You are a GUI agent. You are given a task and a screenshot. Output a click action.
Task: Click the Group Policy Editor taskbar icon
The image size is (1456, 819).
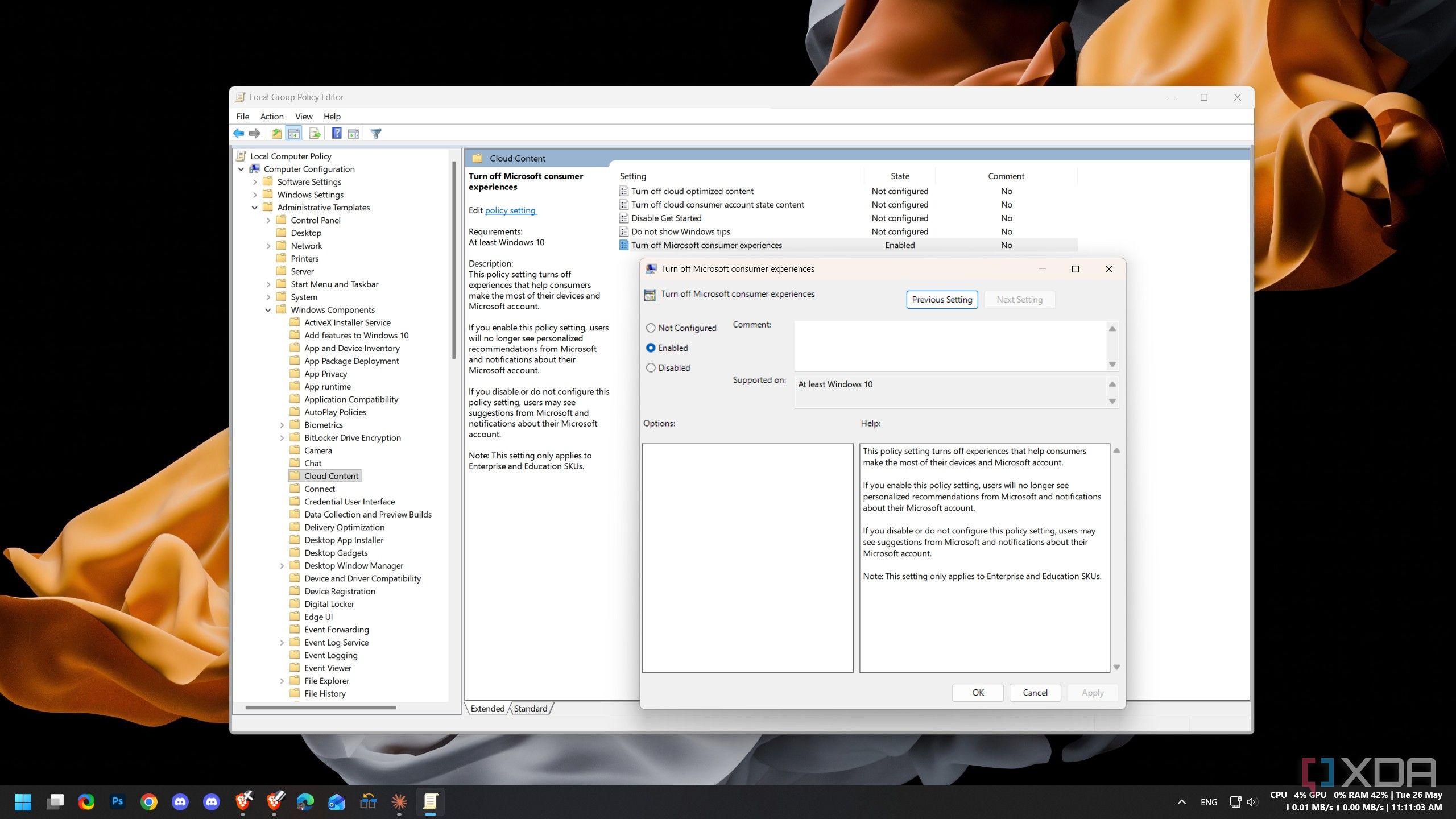pos(430,801)
